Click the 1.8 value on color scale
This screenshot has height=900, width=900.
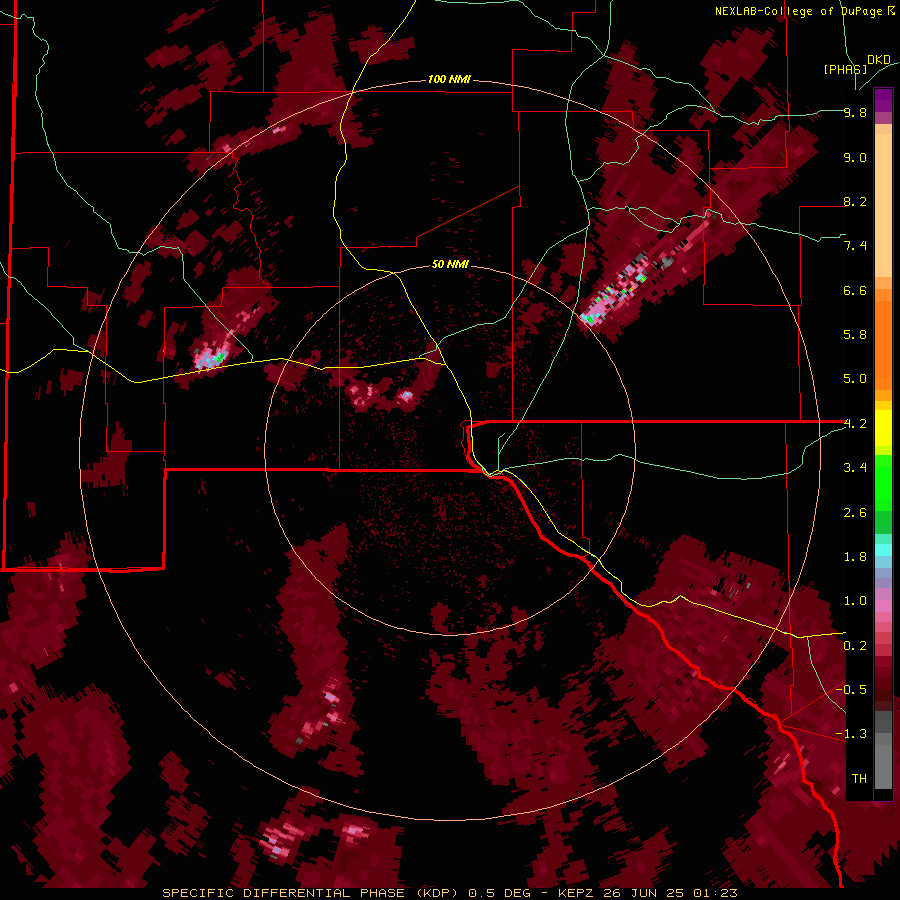click(x=855, y=557)
